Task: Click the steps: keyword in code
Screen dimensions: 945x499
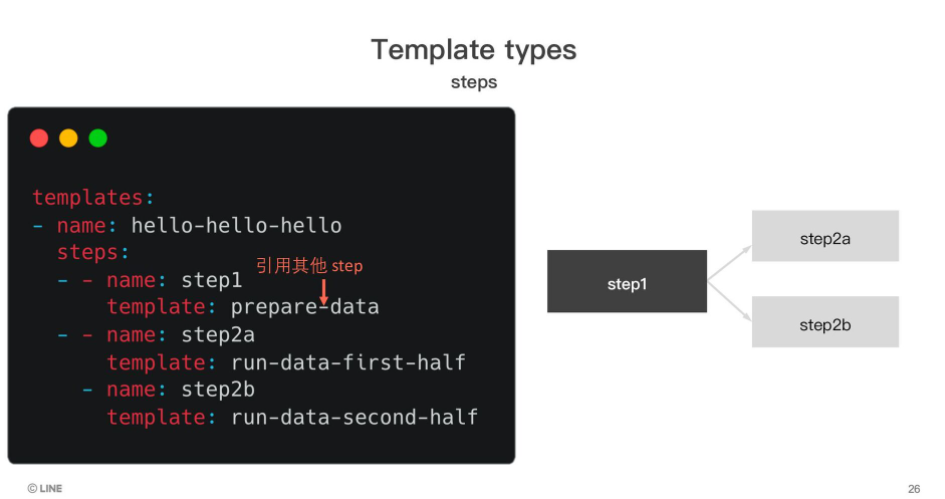Action: click(x=93, y=253)
